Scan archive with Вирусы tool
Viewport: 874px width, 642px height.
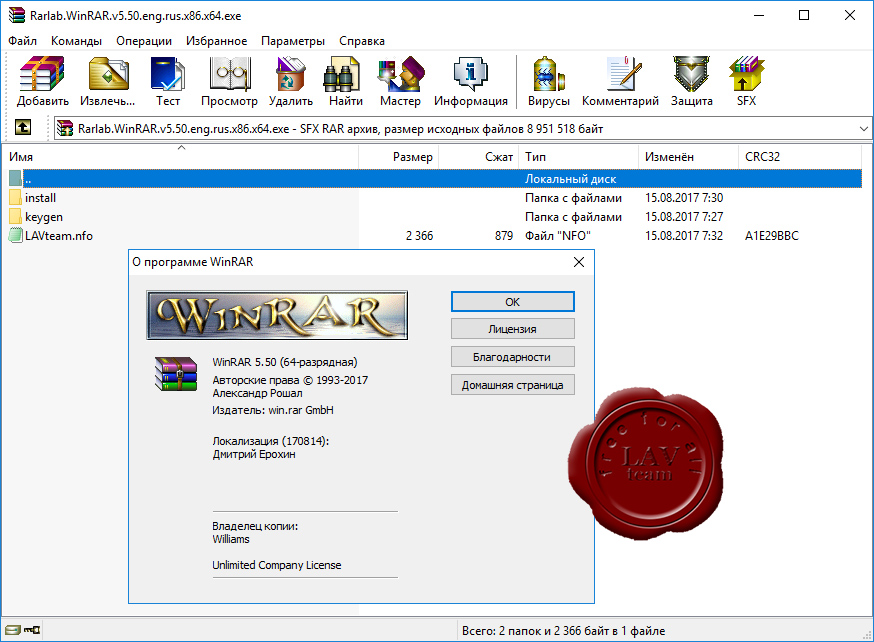[548, 81]
